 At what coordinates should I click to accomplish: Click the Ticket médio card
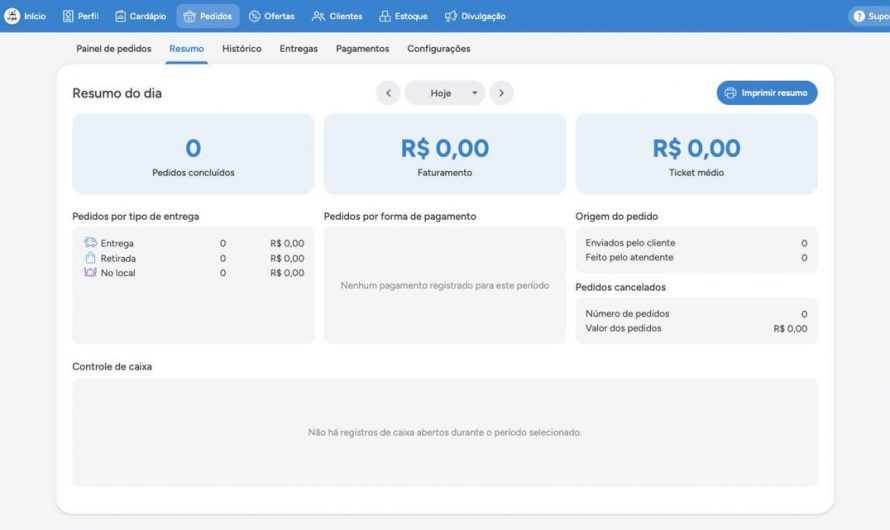[696, 154]
